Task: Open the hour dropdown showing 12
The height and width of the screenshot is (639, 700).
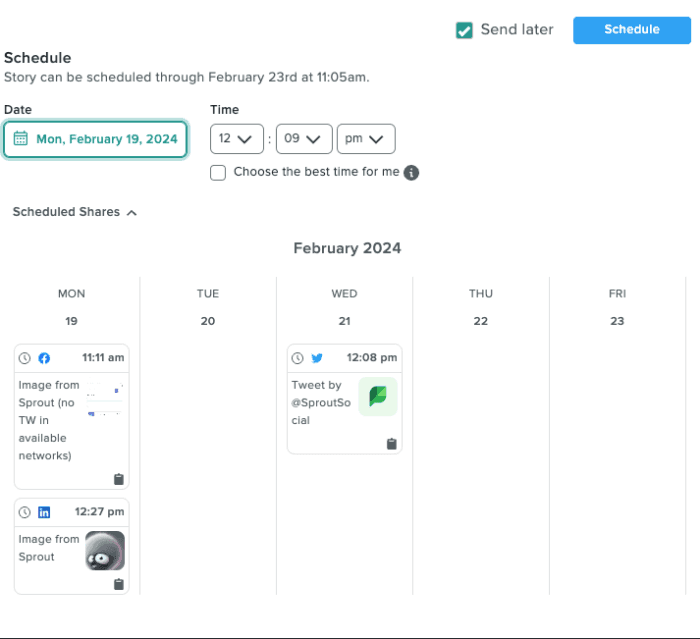Action: tap(237, 139)
